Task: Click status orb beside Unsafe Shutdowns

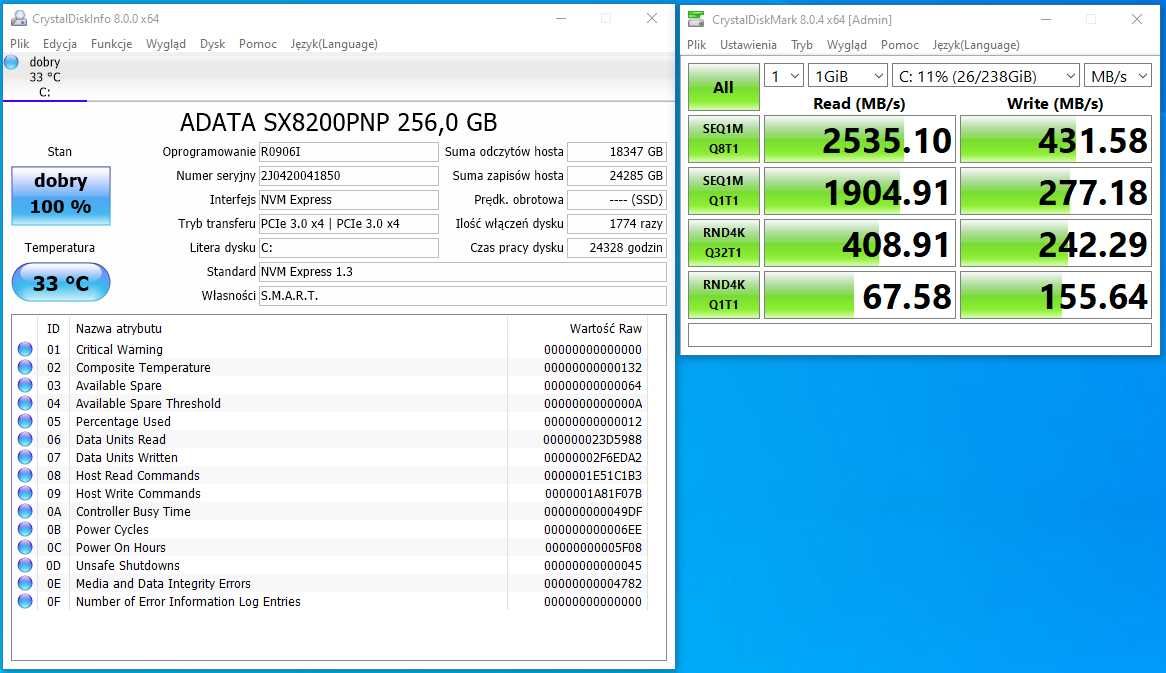Action: click(x=25, y=564)
